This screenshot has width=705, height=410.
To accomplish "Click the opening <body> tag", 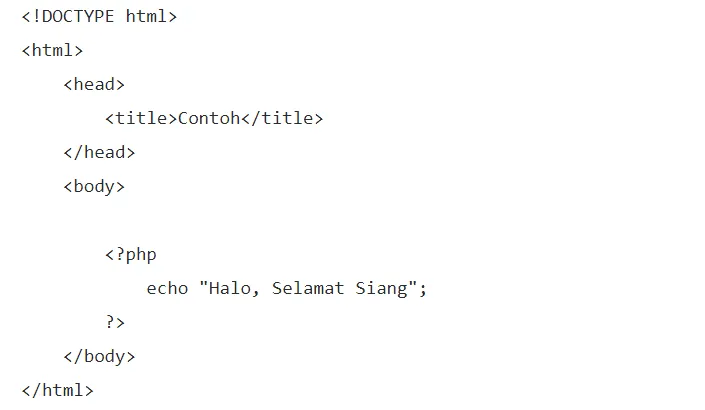I will click(94, 187).
